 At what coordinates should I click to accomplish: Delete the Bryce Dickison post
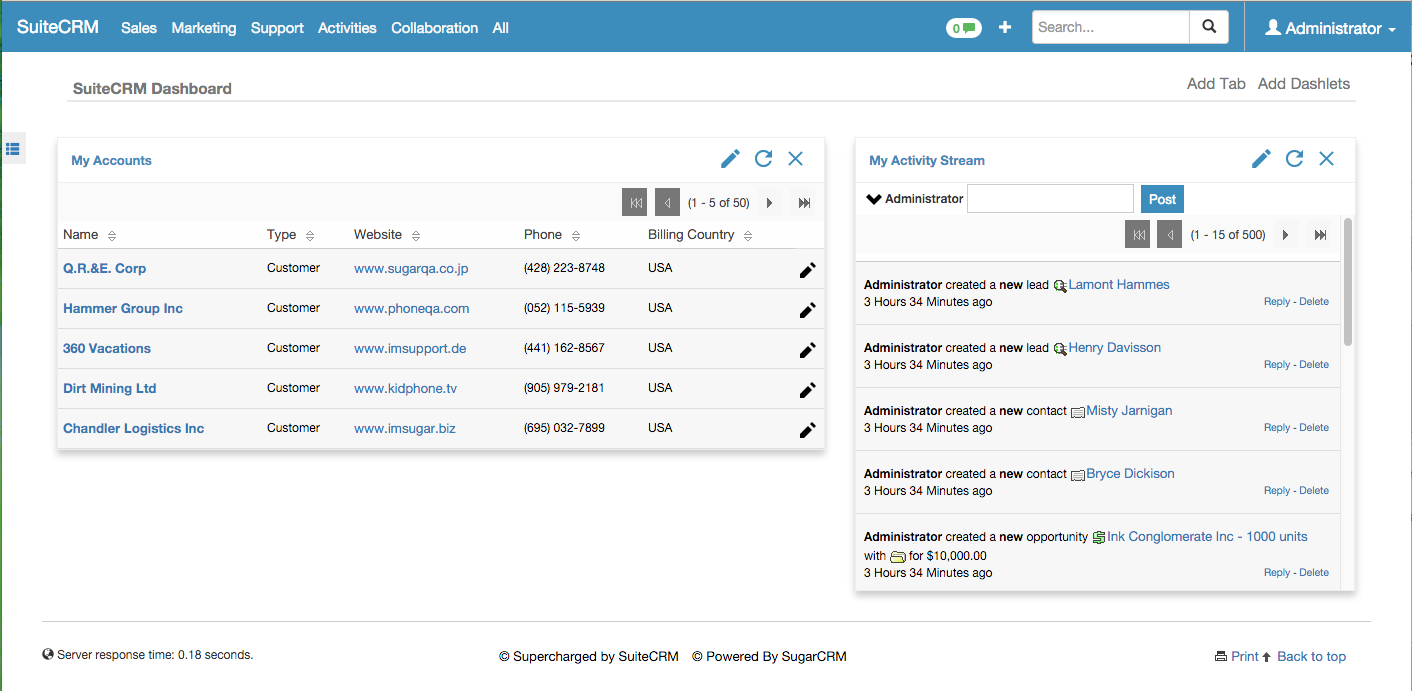point(1314,490)
